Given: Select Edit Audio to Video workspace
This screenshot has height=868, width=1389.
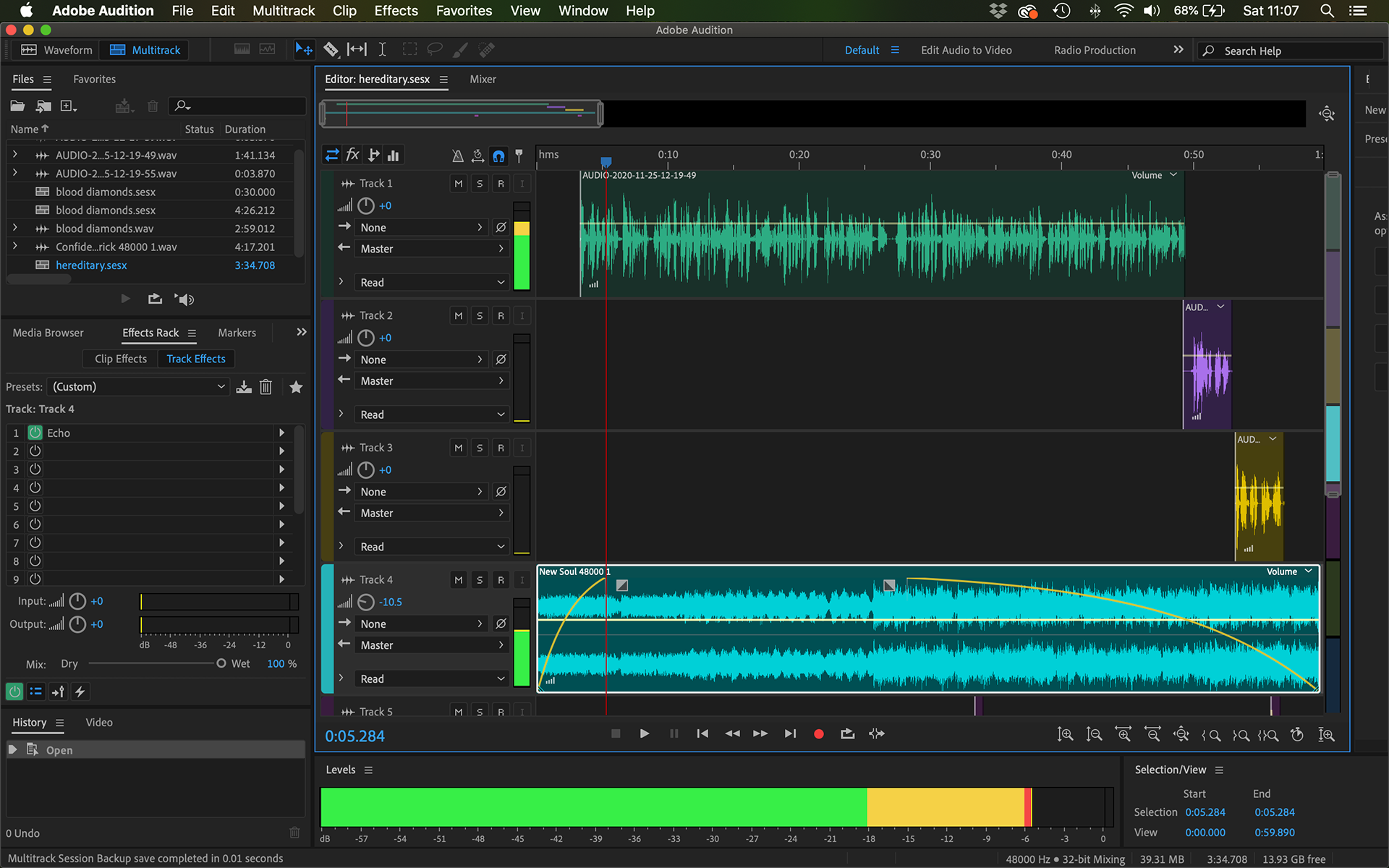Looking at the screenshot, I should [966, 50].
